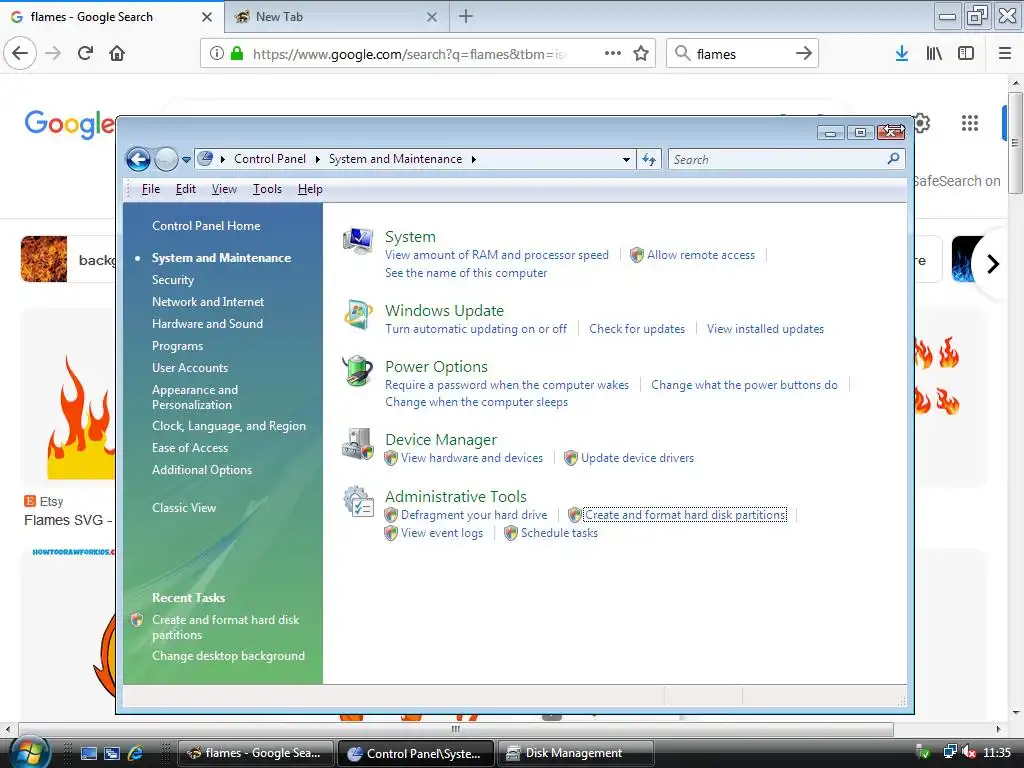The image size is (1024, 768).
Task: Open the System category icon
Action: click(x=358, y=240)
